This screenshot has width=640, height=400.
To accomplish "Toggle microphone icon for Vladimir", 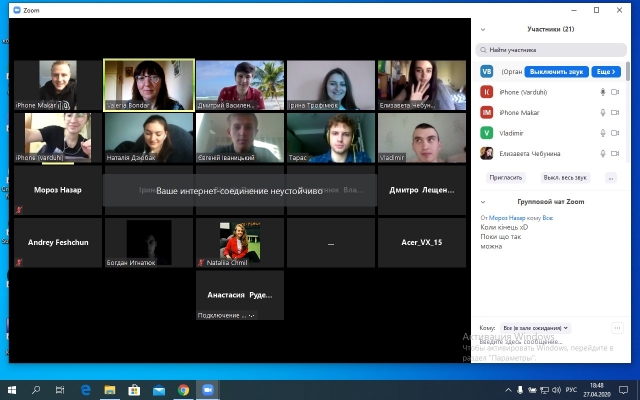I will [602, 133].
